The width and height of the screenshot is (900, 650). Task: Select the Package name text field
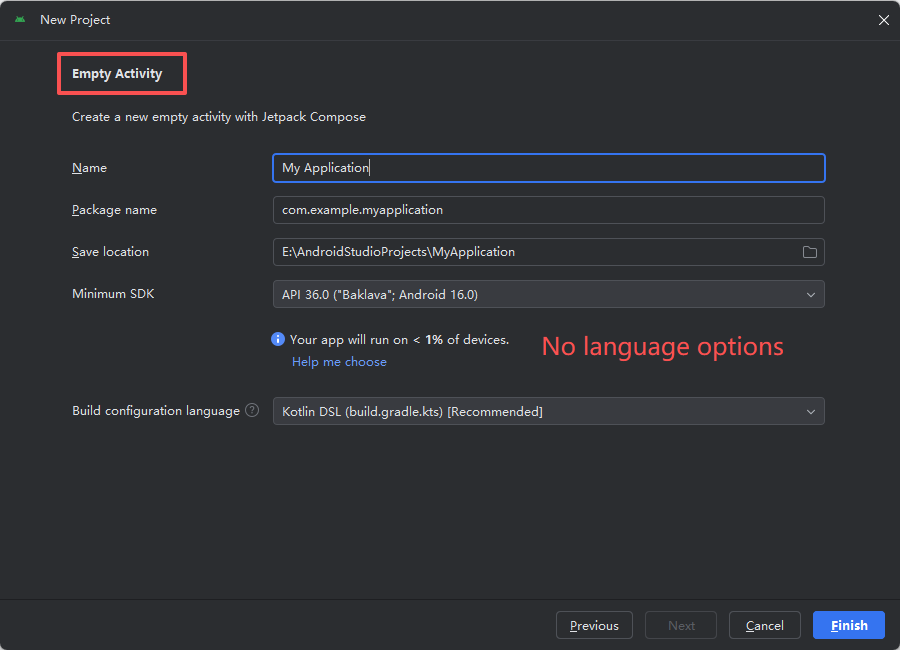tap(548, 209)
